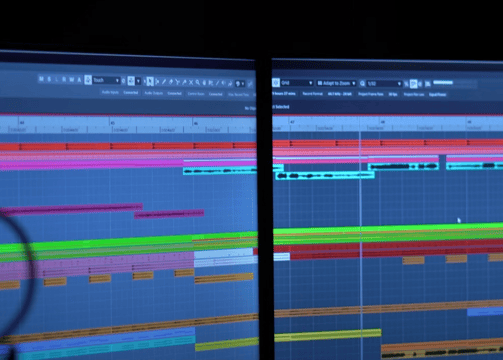503x360 pixels.
Task: Toggle the global Solo S button
Action: tap(49, 79)
